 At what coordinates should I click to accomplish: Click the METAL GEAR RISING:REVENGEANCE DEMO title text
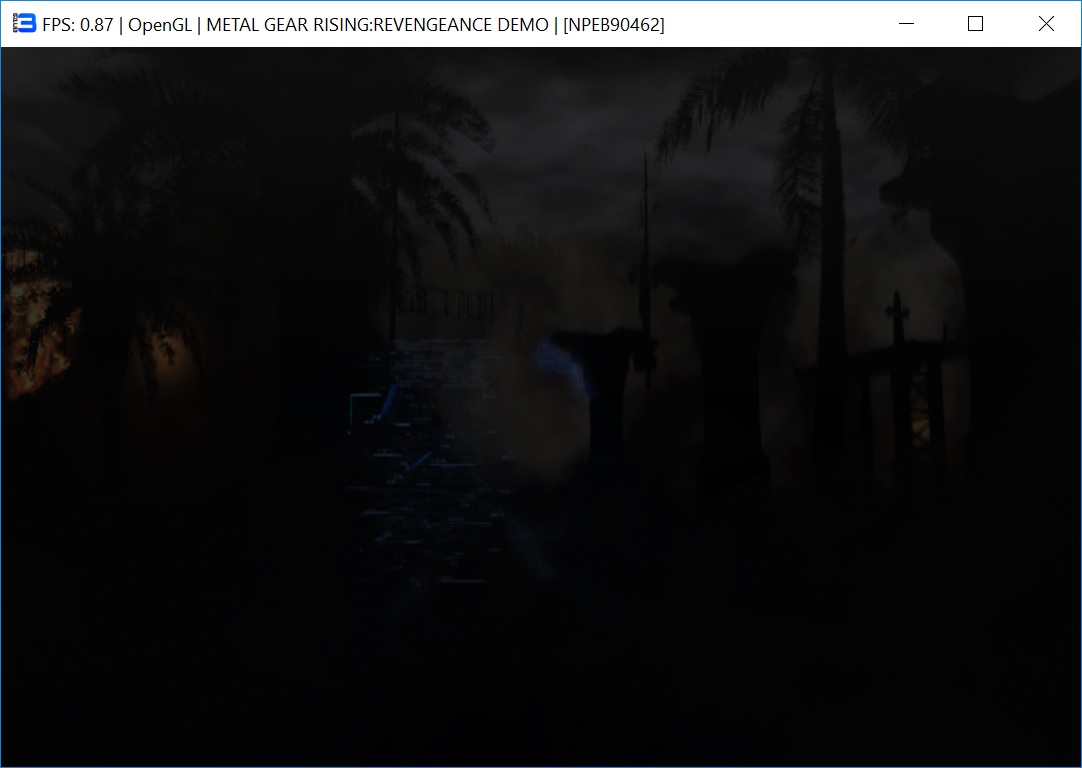click(377, 25)
